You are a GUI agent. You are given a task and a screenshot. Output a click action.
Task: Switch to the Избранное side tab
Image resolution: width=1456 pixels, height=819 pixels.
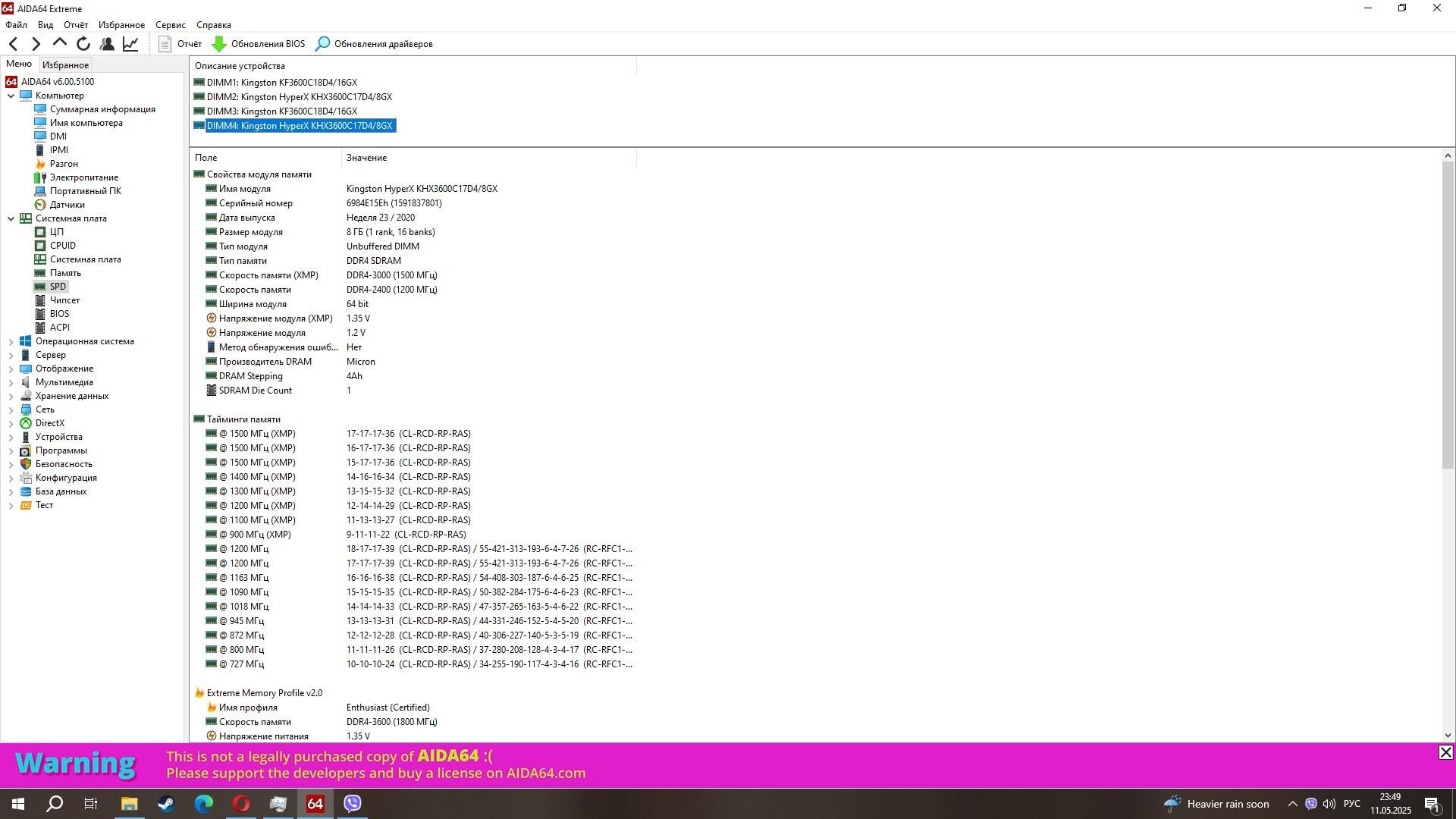pyautogui.click(x=65, y=65)
